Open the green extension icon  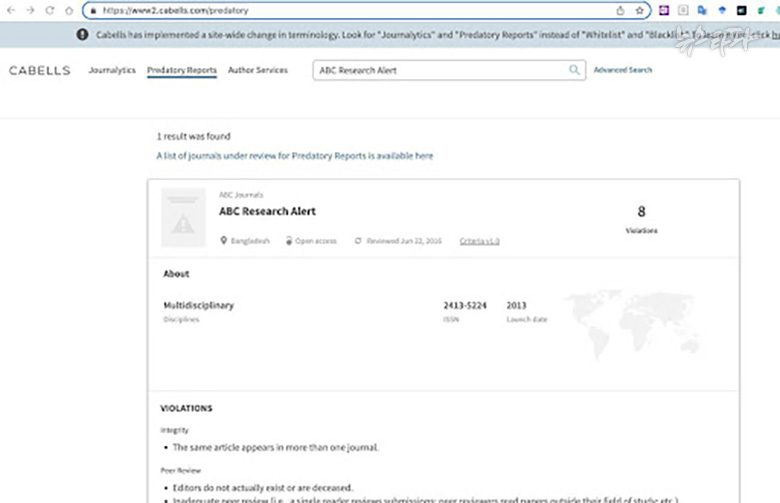(761, 10)
